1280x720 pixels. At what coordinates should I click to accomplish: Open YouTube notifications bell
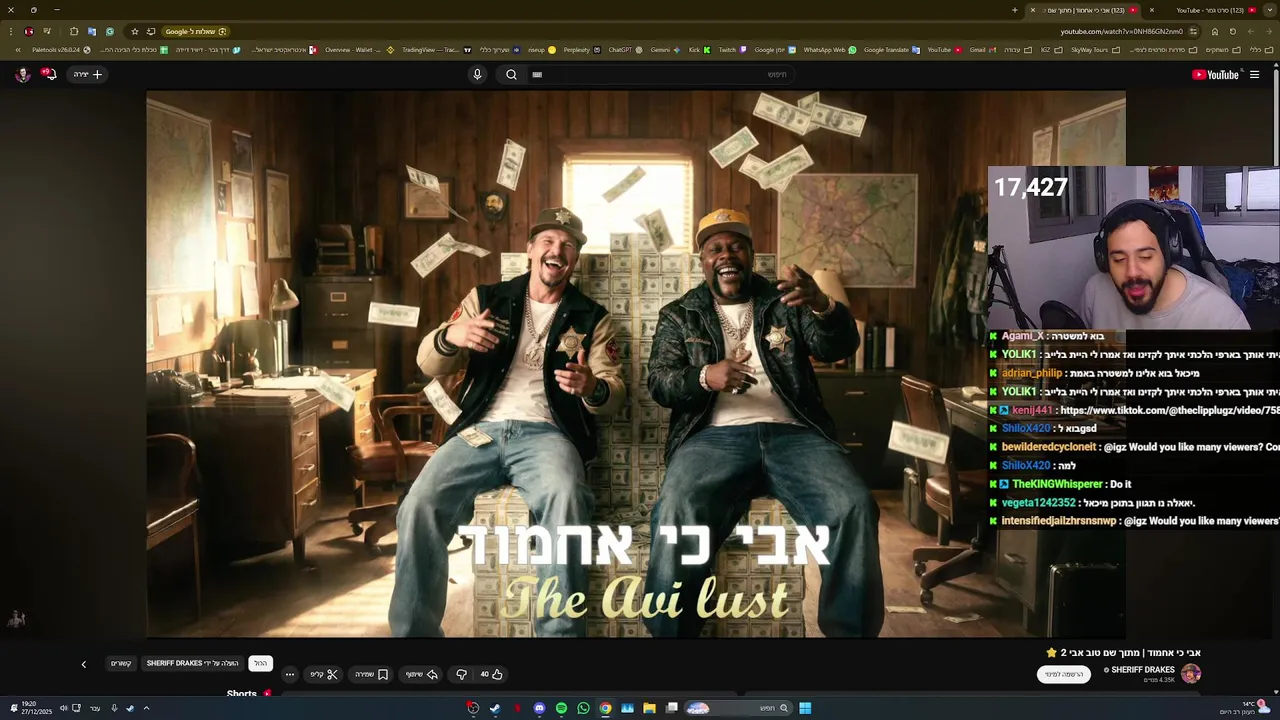click(x=48, y=74)
